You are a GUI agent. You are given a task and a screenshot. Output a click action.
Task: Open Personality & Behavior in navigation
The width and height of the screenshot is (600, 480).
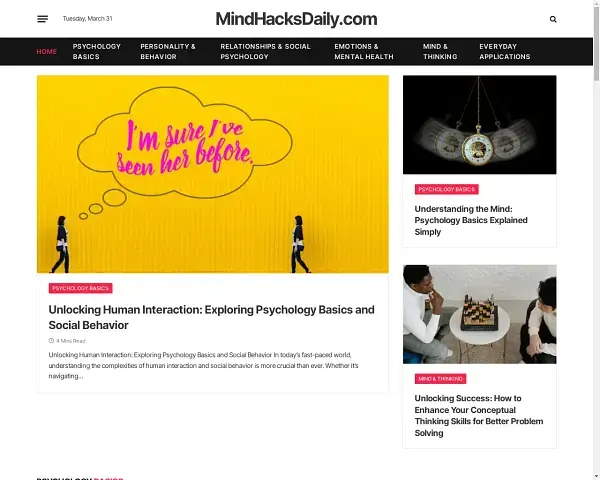(168, 52)
